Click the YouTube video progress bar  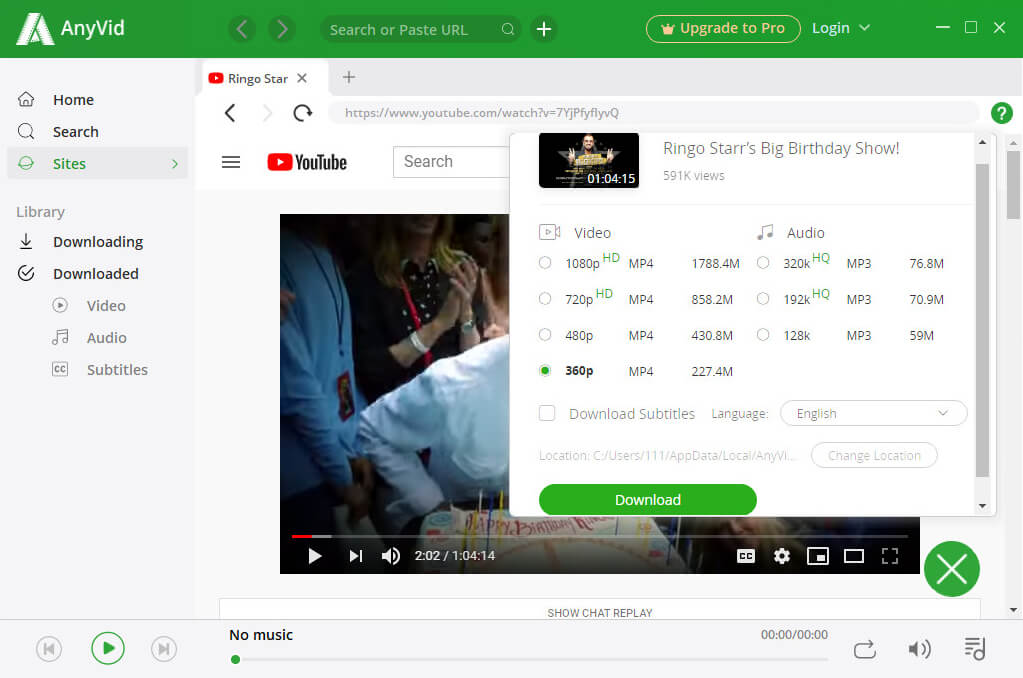(x=600, y=536)
